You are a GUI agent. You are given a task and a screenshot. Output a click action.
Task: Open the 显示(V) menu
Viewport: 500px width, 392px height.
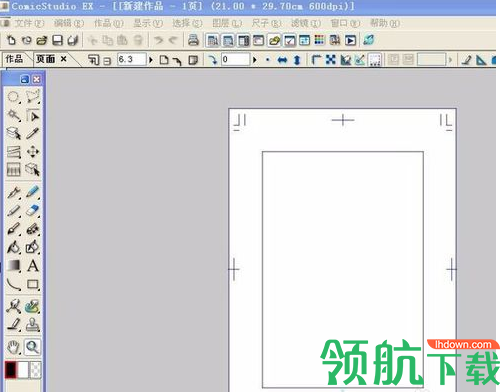(x=148, y=23)
